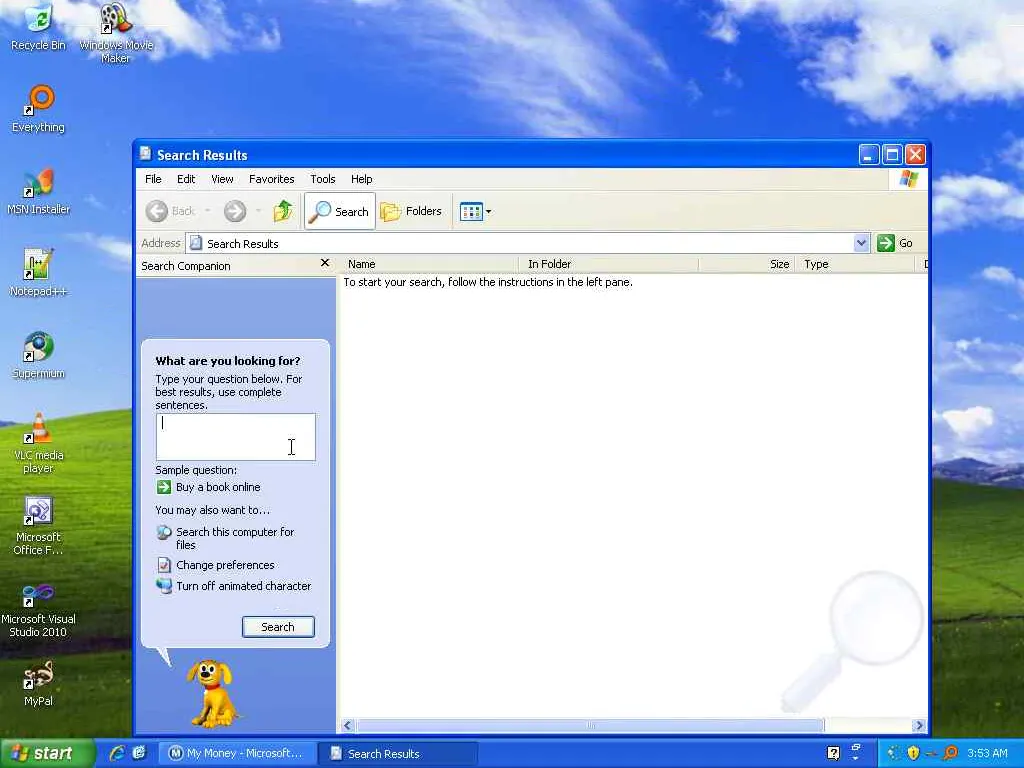Click the Windows flag logo in menu bar

coord(908,179)
